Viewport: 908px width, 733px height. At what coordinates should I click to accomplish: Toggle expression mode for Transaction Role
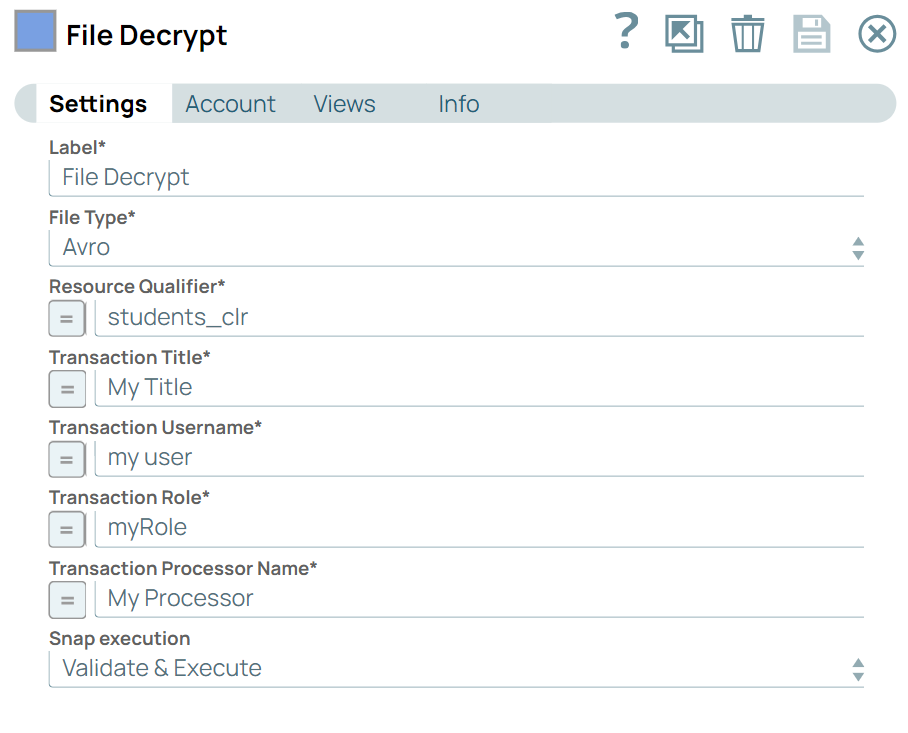67,529
